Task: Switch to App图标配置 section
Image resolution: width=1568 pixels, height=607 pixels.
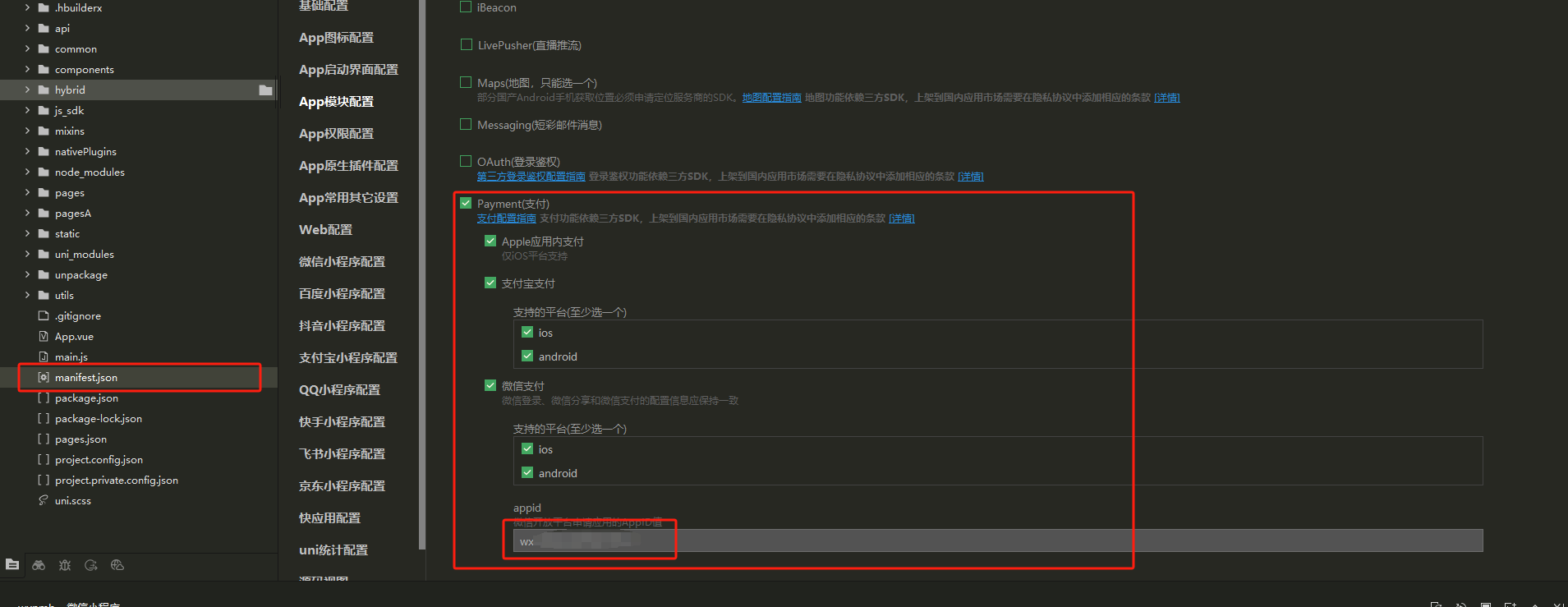Action: (x=336, y=38)
